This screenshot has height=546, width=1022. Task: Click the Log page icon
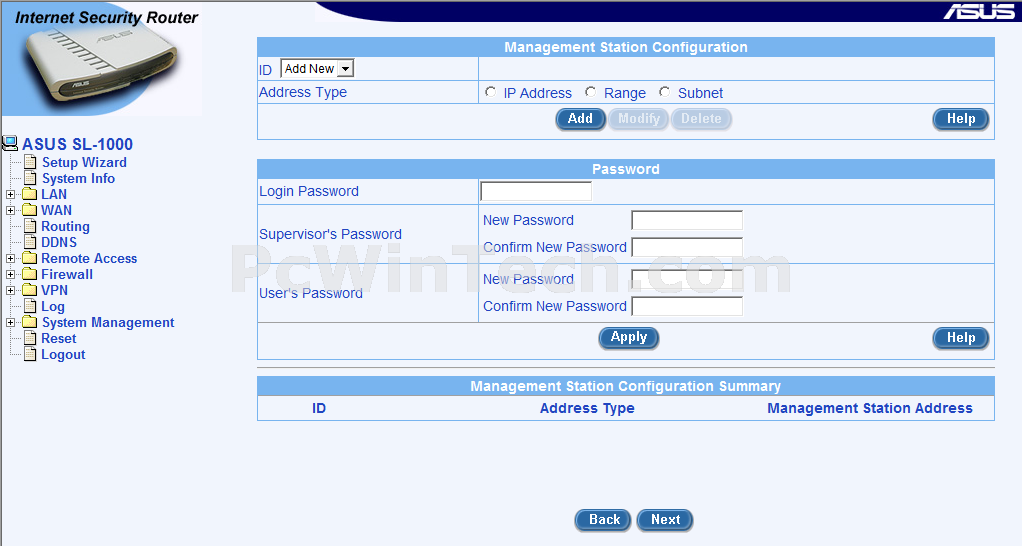tap(30, 306)
